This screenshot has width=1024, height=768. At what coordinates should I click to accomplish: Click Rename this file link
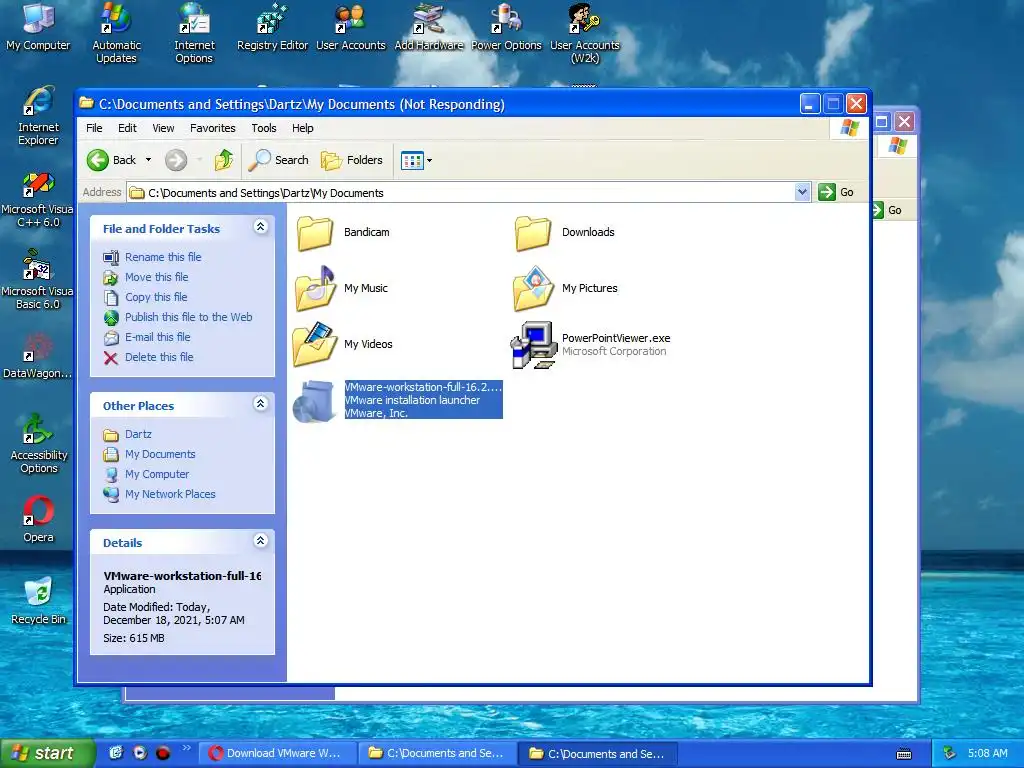163,257
